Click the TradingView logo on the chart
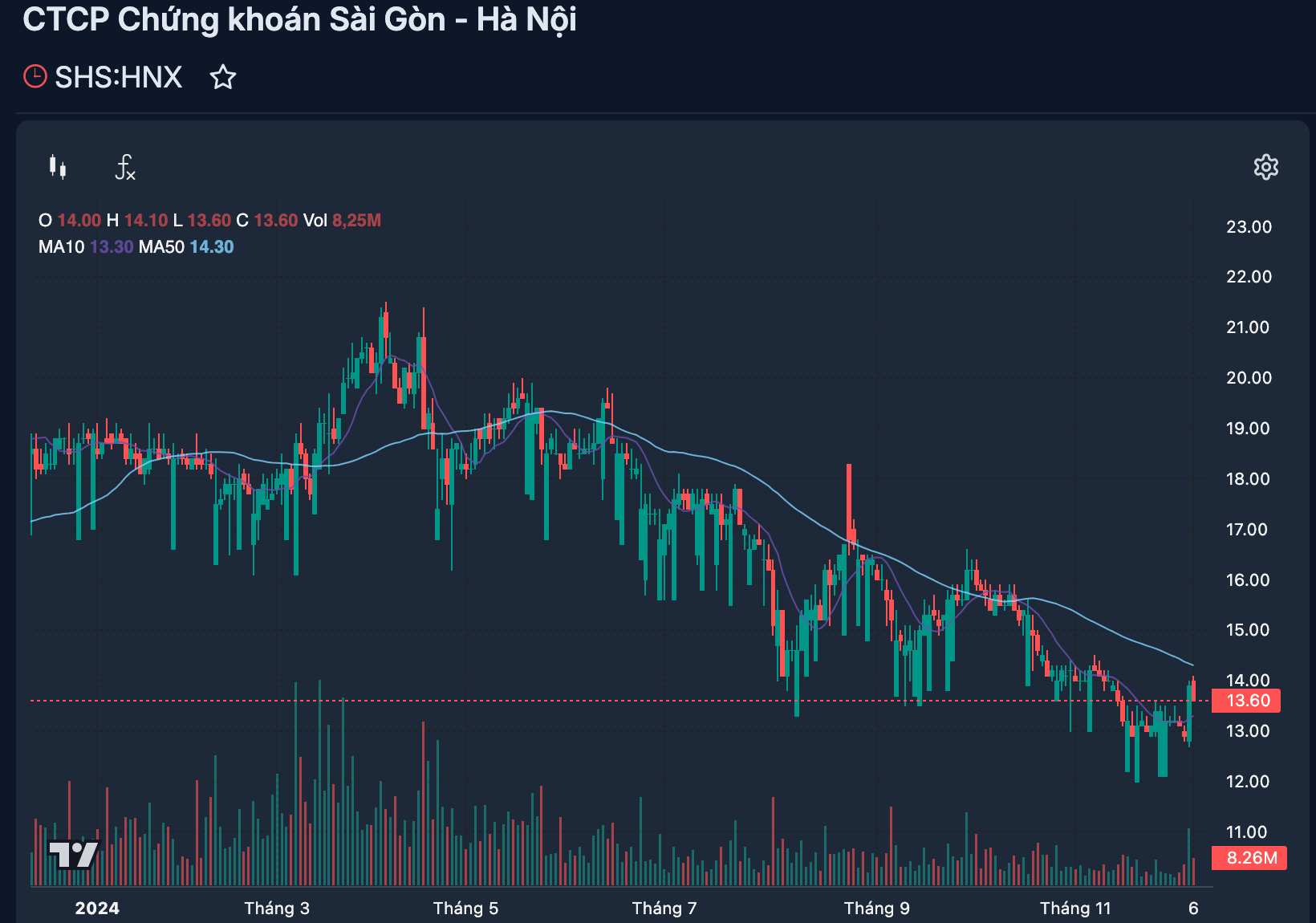This screenshot has width=1316, height=923. (73, 854)
